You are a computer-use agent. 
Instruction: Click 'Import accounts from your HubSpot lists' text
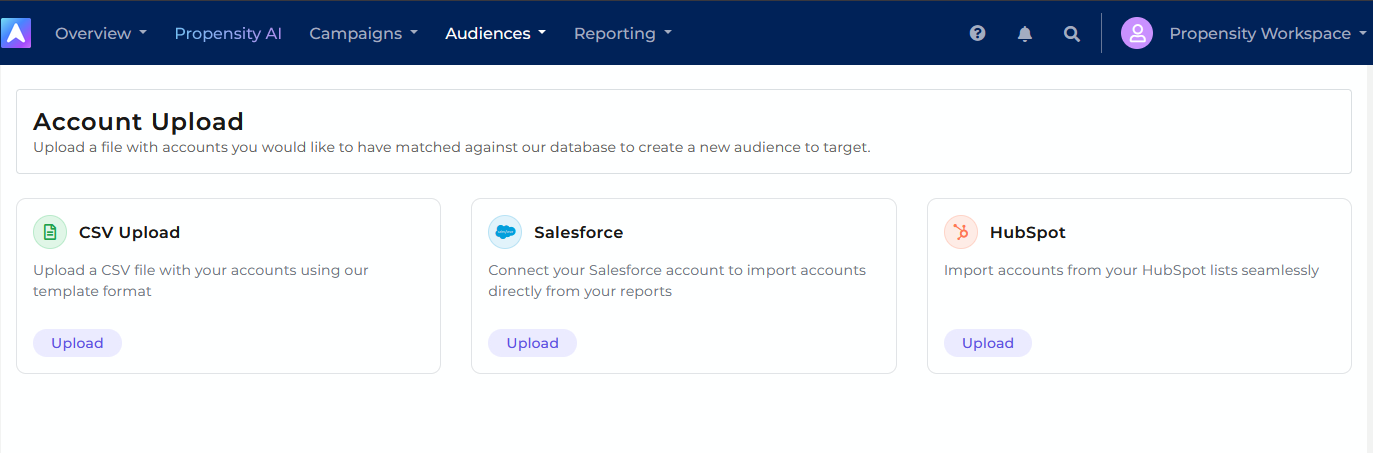[1132, 270]
